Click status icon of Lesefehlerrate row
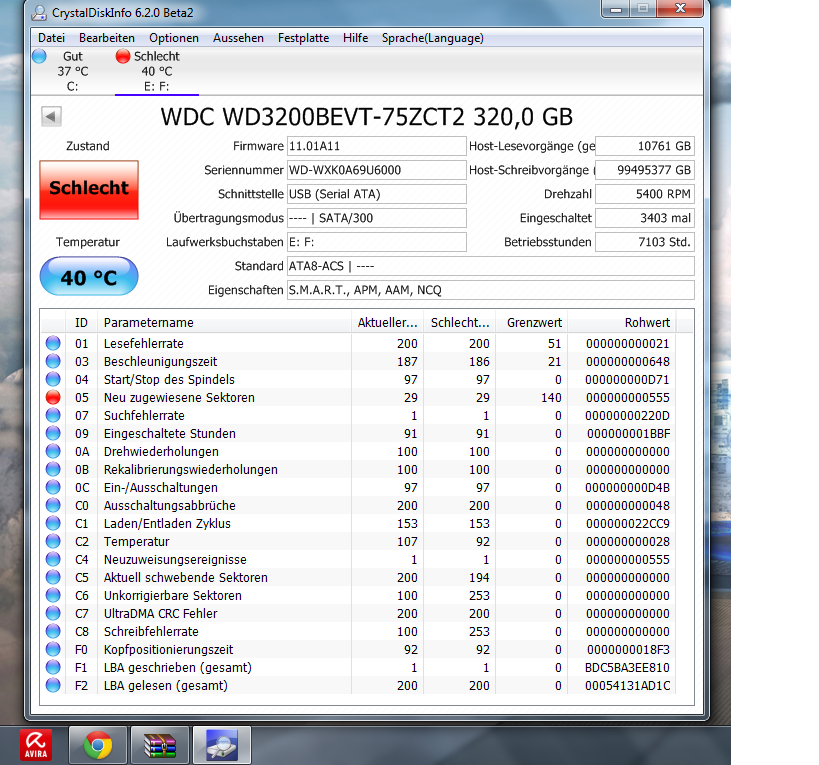Viewport: 819px width, 765px height. pos(53,343)
